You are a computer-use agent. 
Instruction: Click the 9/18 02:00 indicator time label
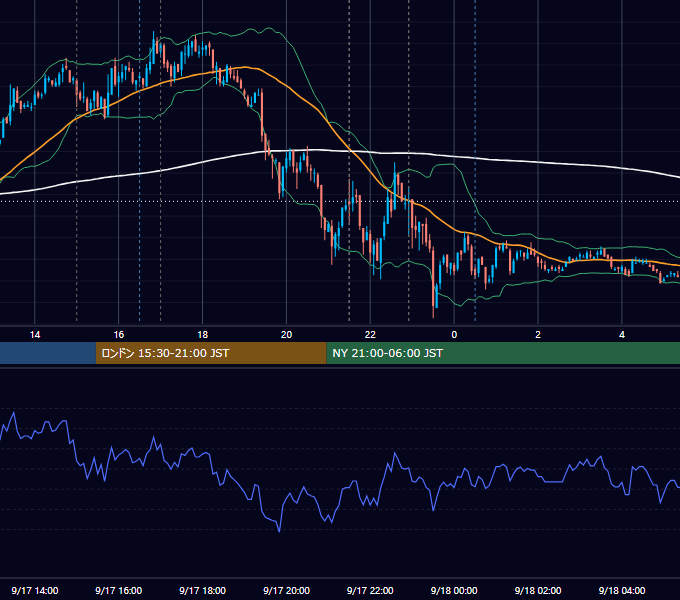(x=538, y=590)
